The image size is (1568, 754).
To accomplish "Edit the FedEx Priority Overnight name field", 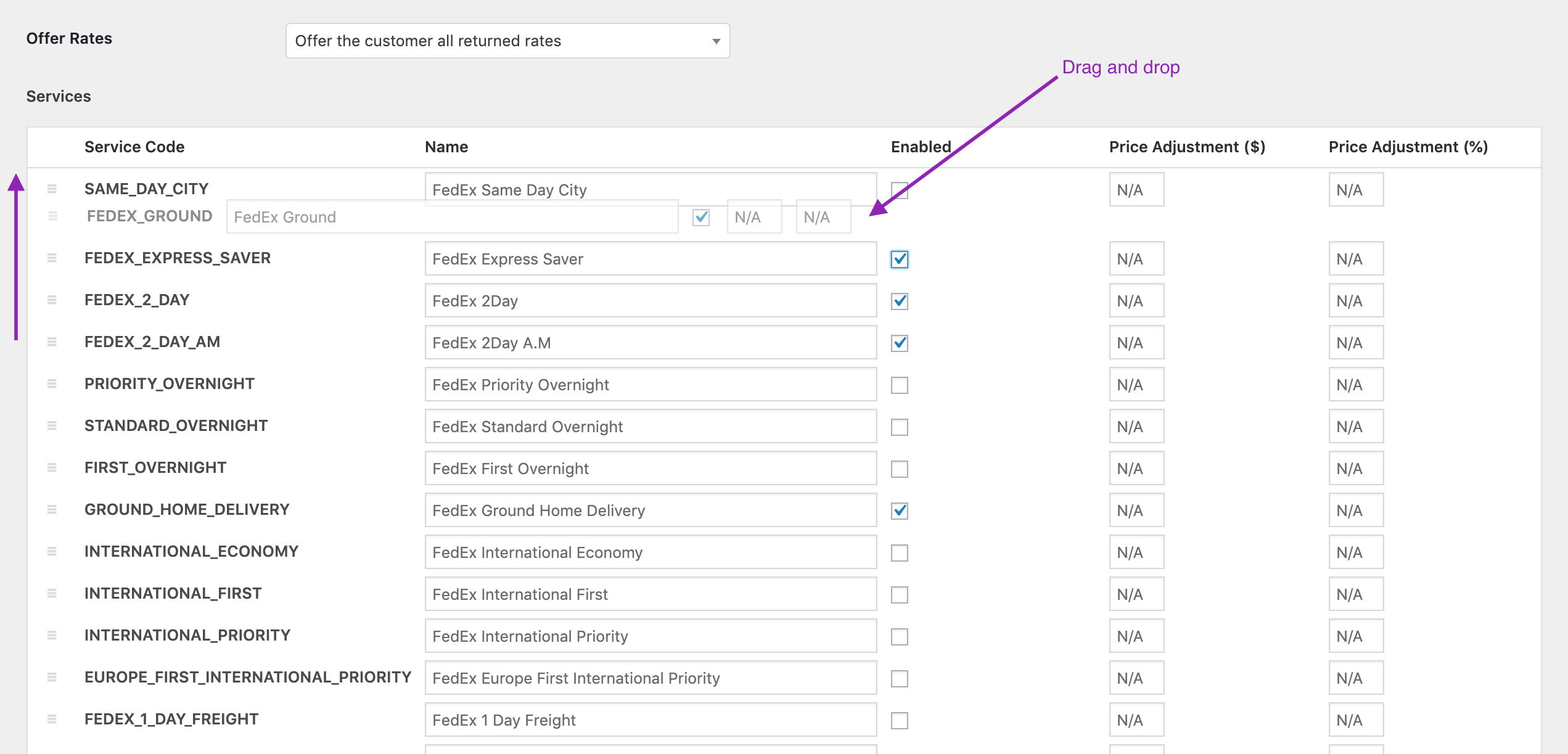I will (x=651, y=384).
